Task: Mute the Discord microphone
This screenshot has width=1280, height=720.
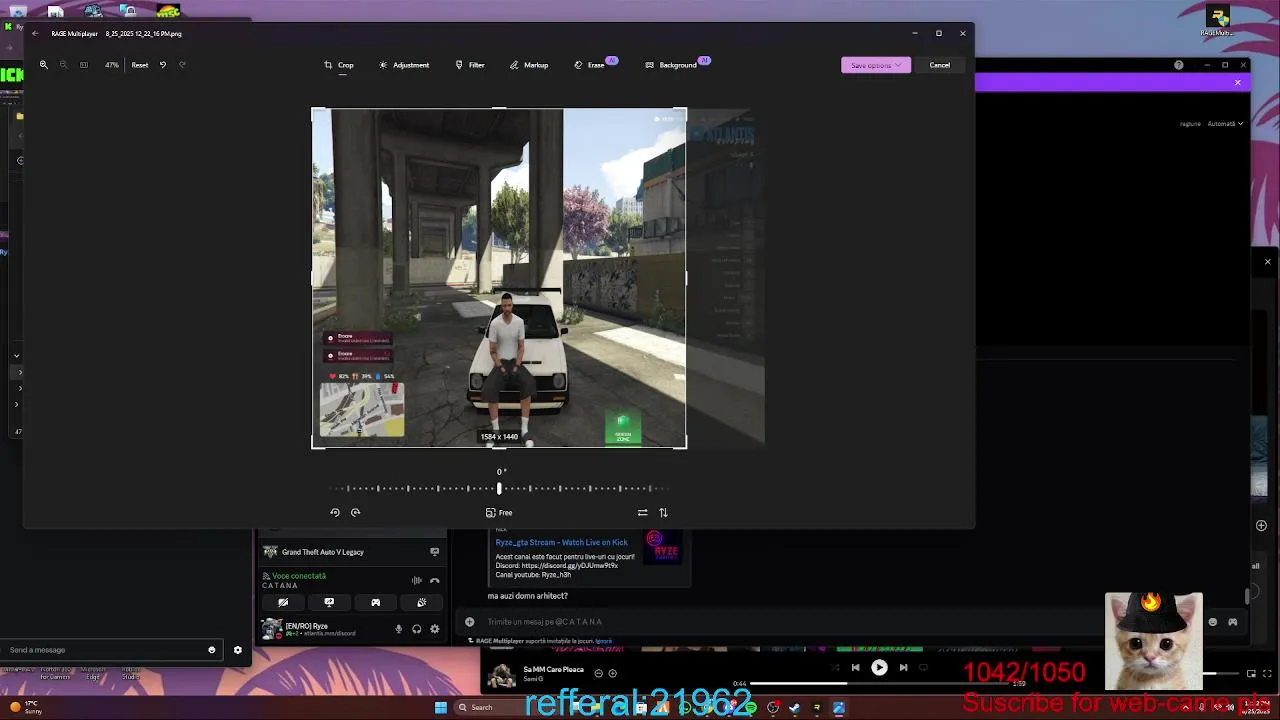Action: (398, 629)
